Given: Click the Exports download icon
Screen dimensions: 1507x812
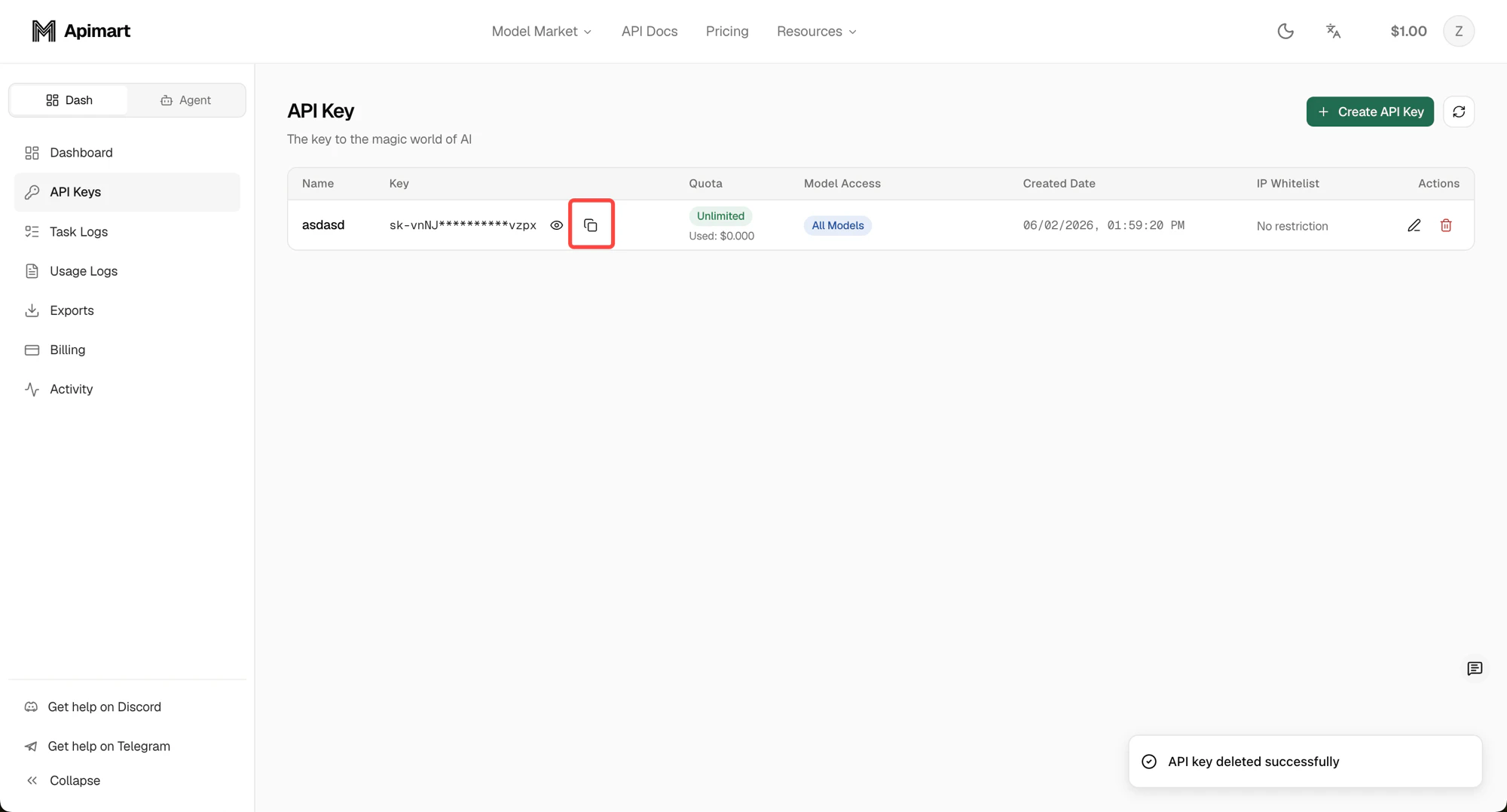Looking at the screenshot, I should 32,310.
